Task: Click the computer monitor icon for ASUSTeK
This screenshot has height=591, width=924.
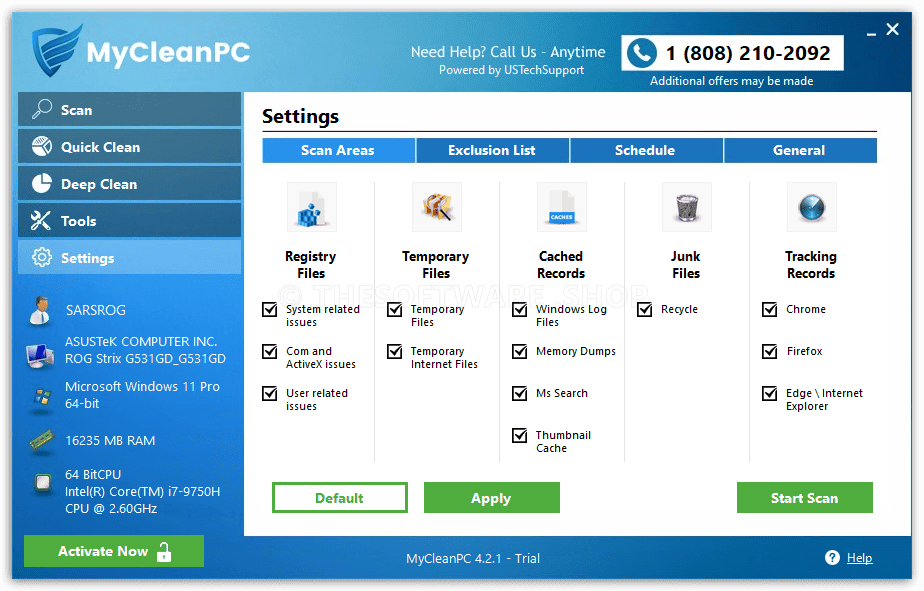Action: 40,355
